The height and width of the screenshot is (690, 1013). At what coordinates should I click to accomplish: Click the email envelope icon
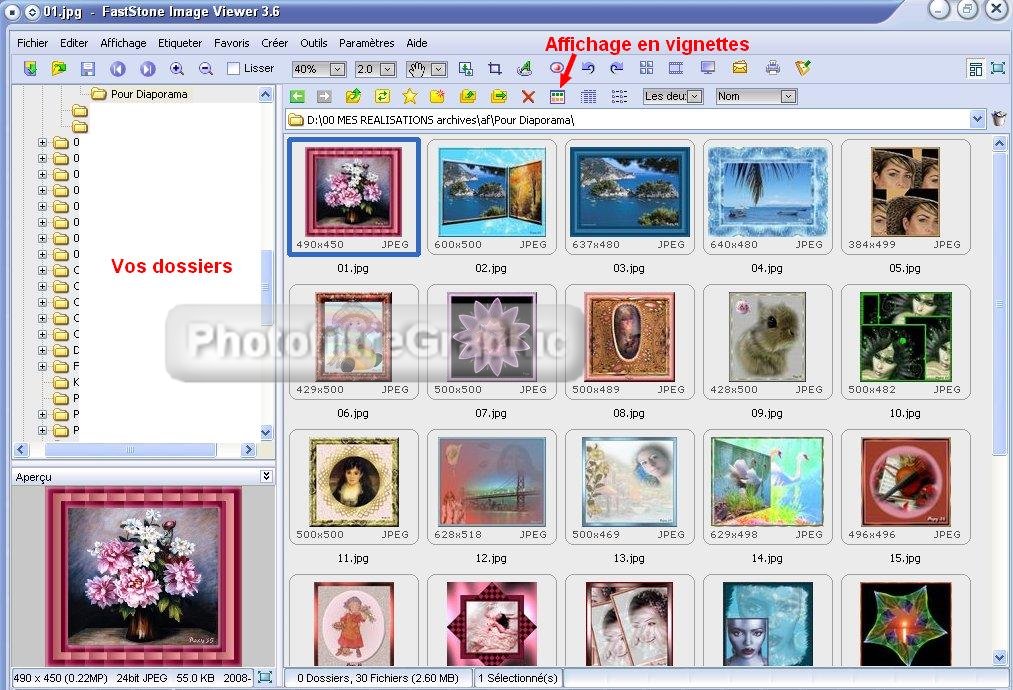(x=740, y=69)
